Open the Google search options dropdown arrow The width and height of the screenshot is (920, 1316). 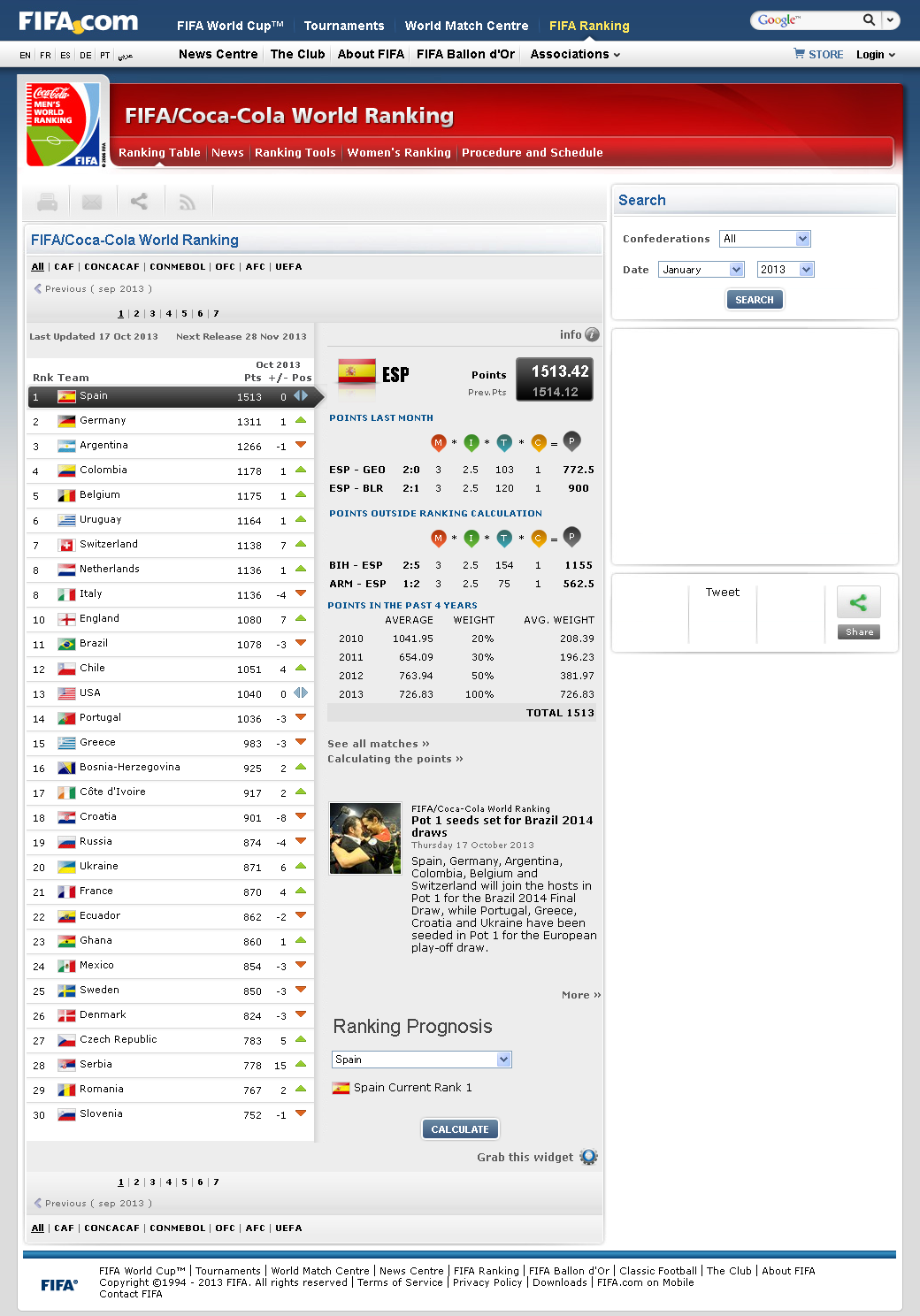891,19
